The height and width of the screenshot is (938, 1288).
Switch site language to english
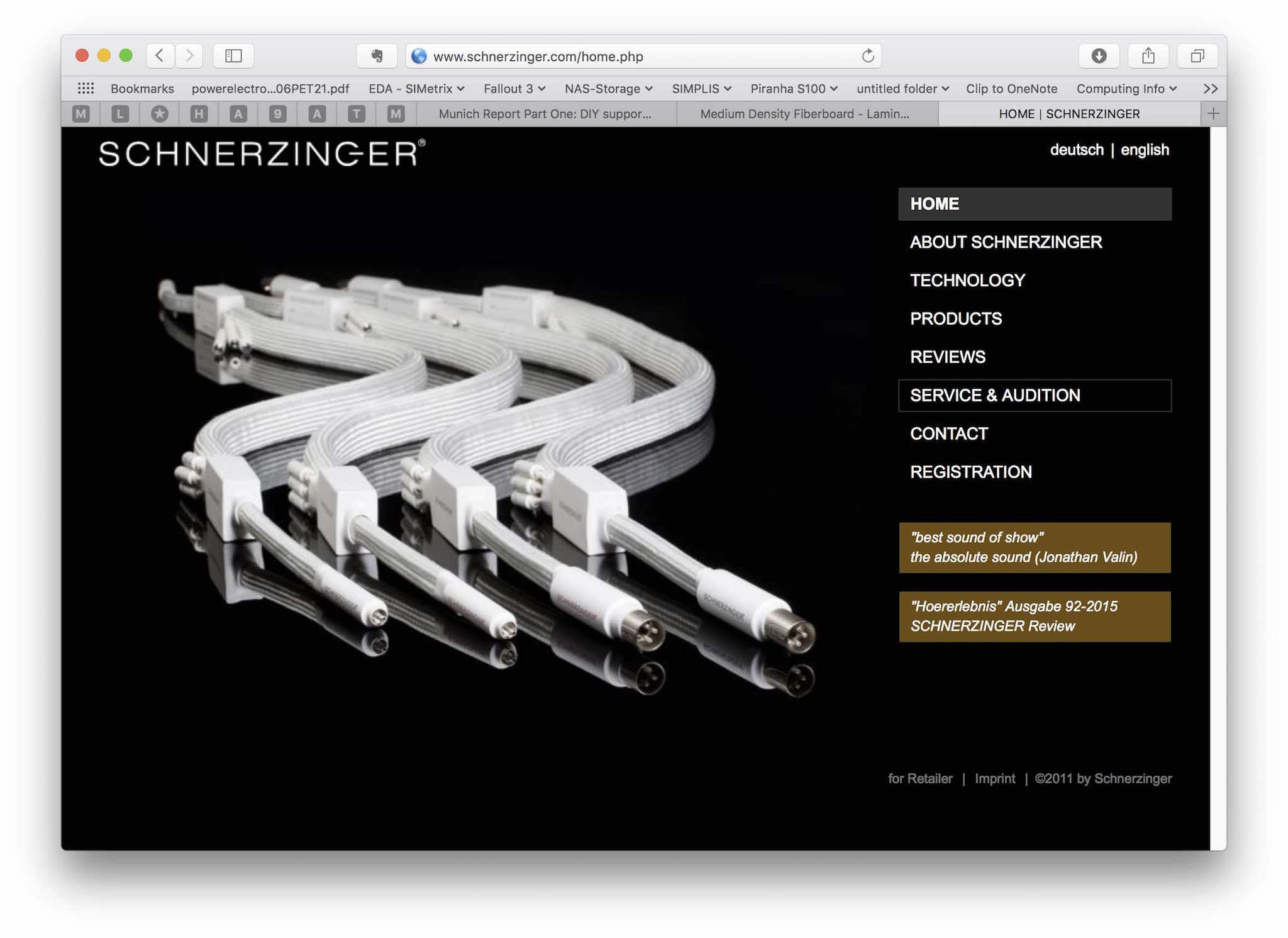click(1145, 150)
